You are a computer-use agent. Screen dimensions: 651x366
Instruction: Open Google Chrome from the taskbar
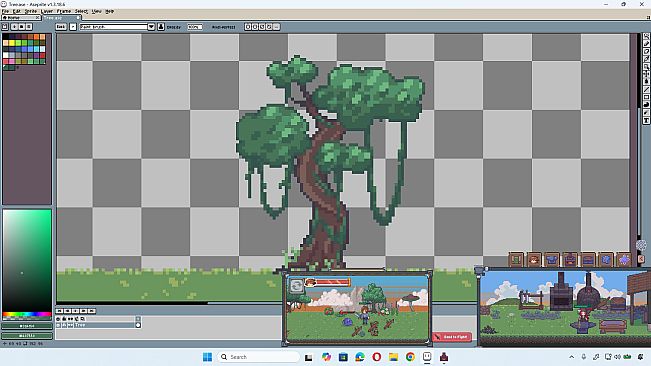tap(410, 357)
